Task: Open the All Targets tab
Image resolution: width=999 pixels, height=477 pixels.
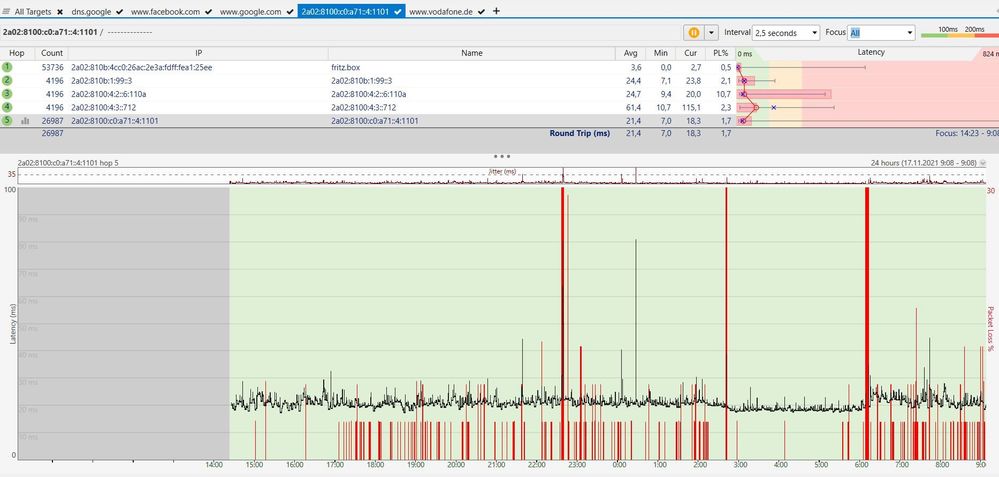Action: tap(33, 11)
